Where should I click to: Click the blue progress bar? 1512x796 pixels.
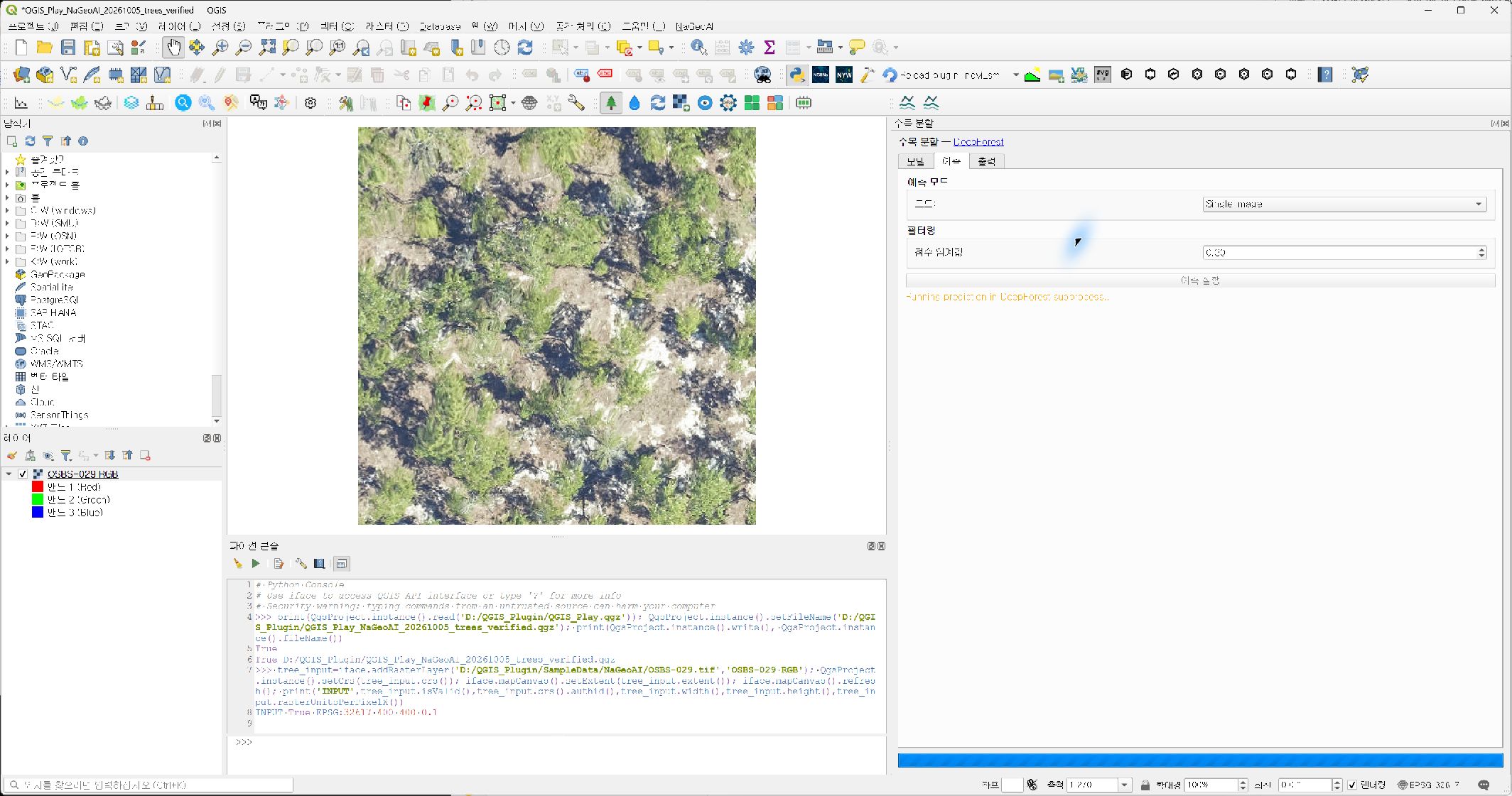[x=1200, y=760]
